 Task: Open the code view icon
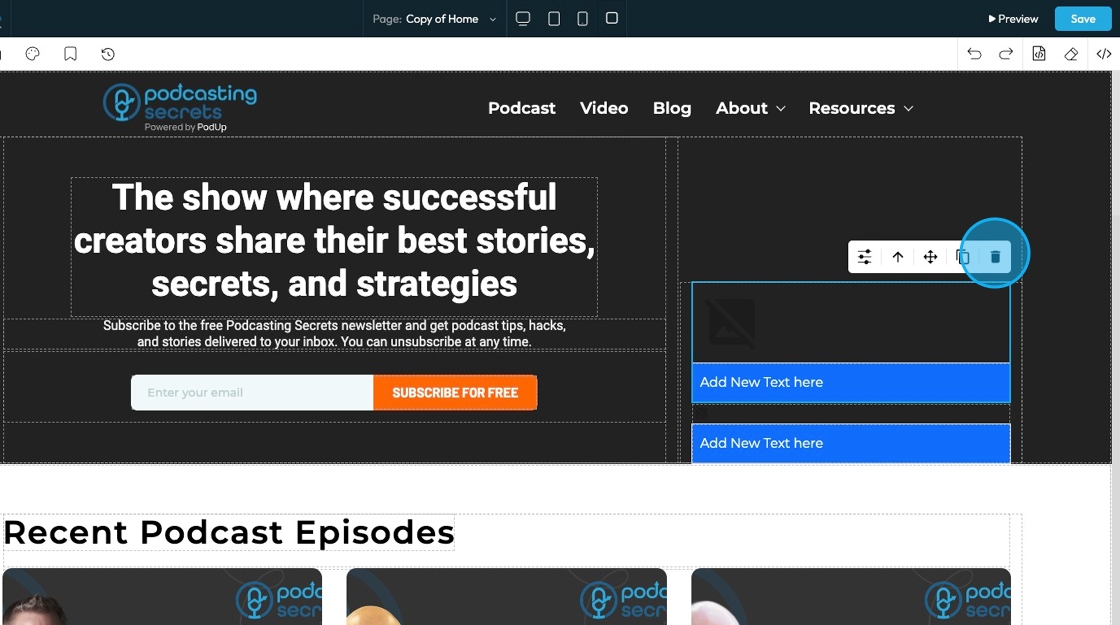pyautogui.click(x=1104, y=54)
